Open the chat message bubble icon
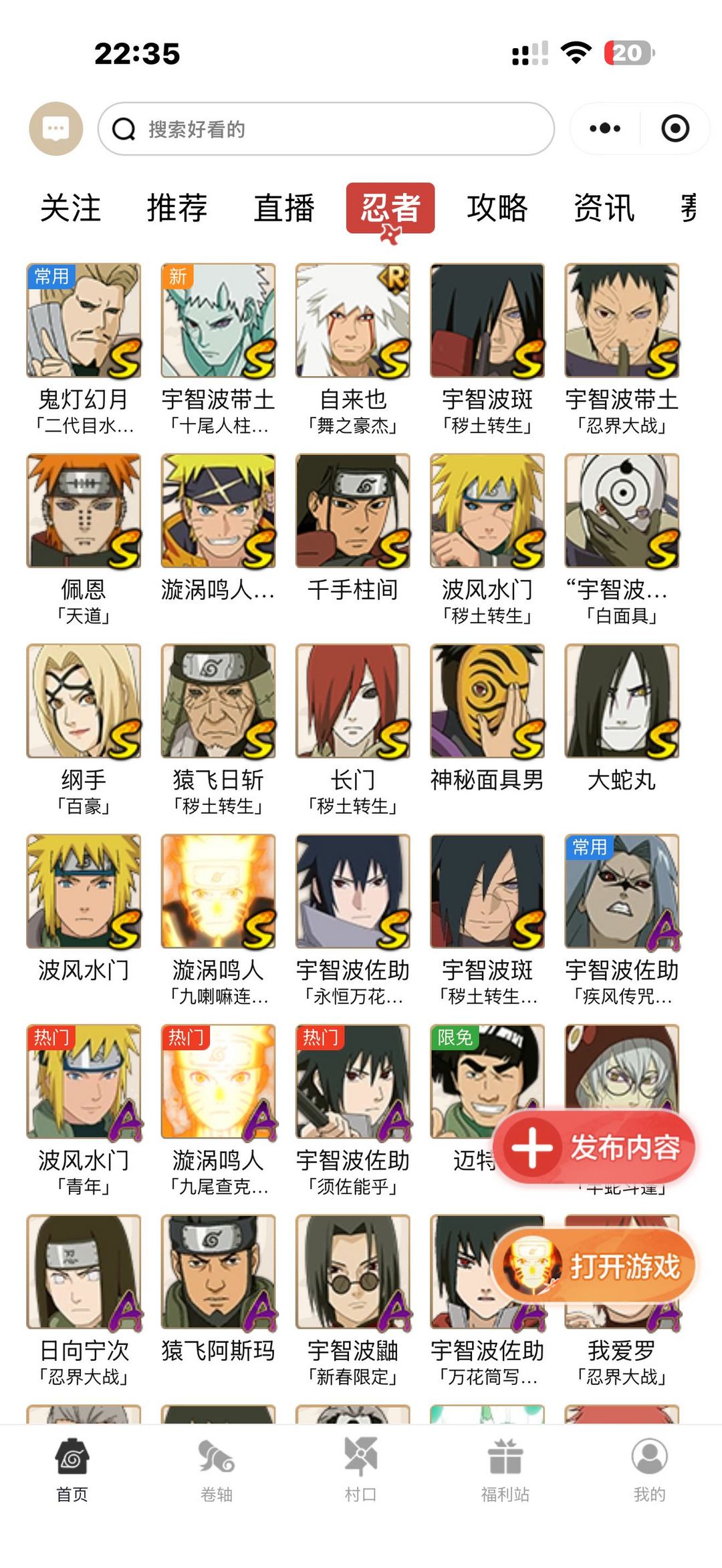 coord(56,128)
